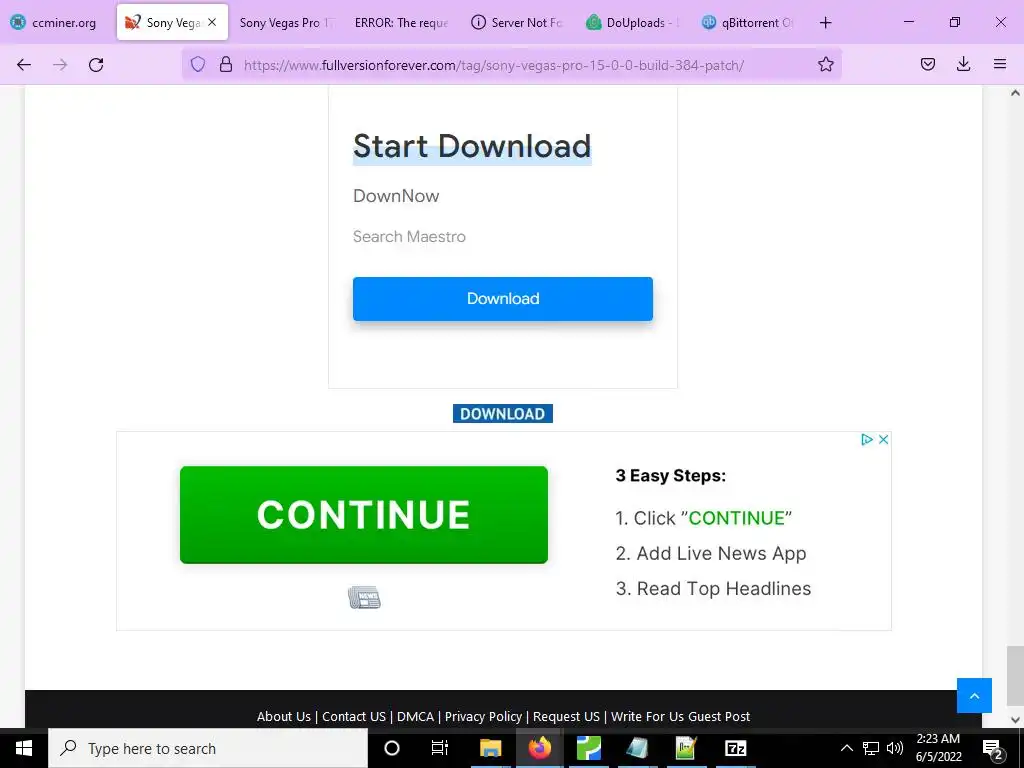The height and width of the screenshot is (768, 1024).
Task: Click the scrollbar up arrow
Action: (1015, 93)
